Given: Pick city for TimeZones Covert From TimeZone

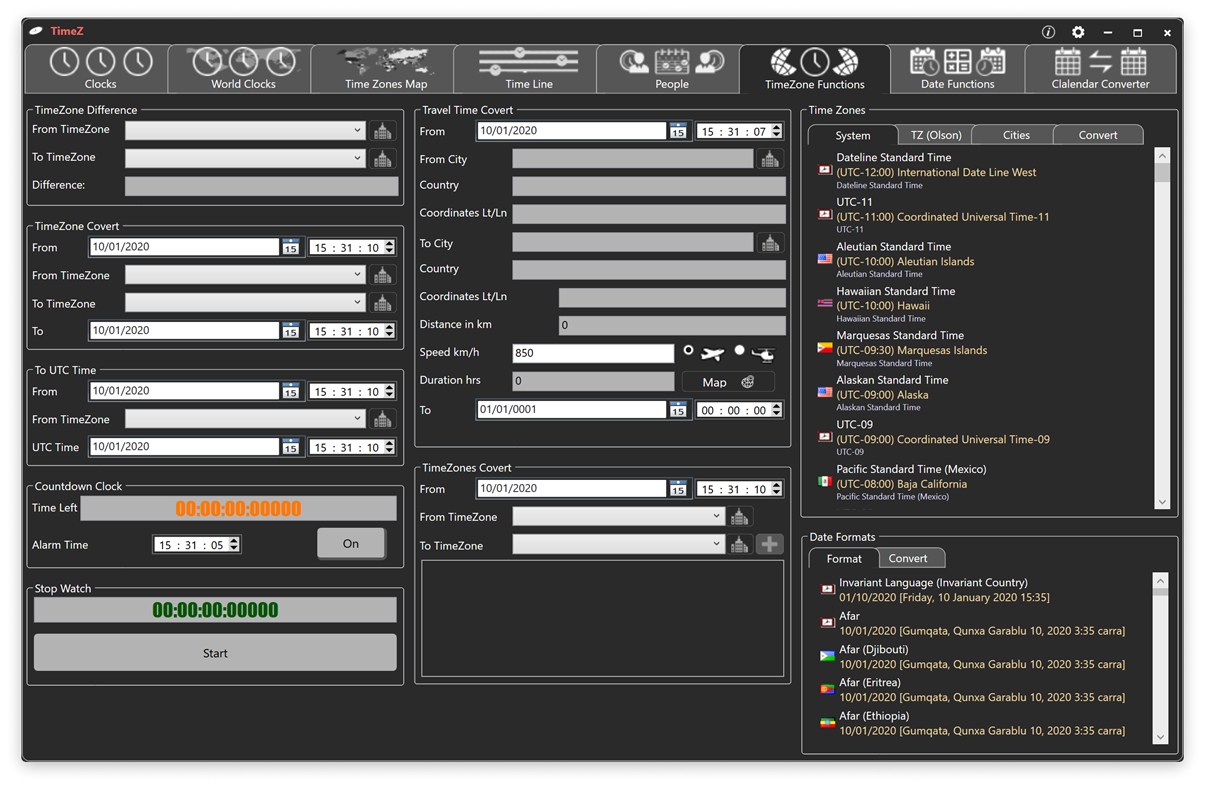Looking at the screenshot, I should pyautogui.click(x=740, y=517).
